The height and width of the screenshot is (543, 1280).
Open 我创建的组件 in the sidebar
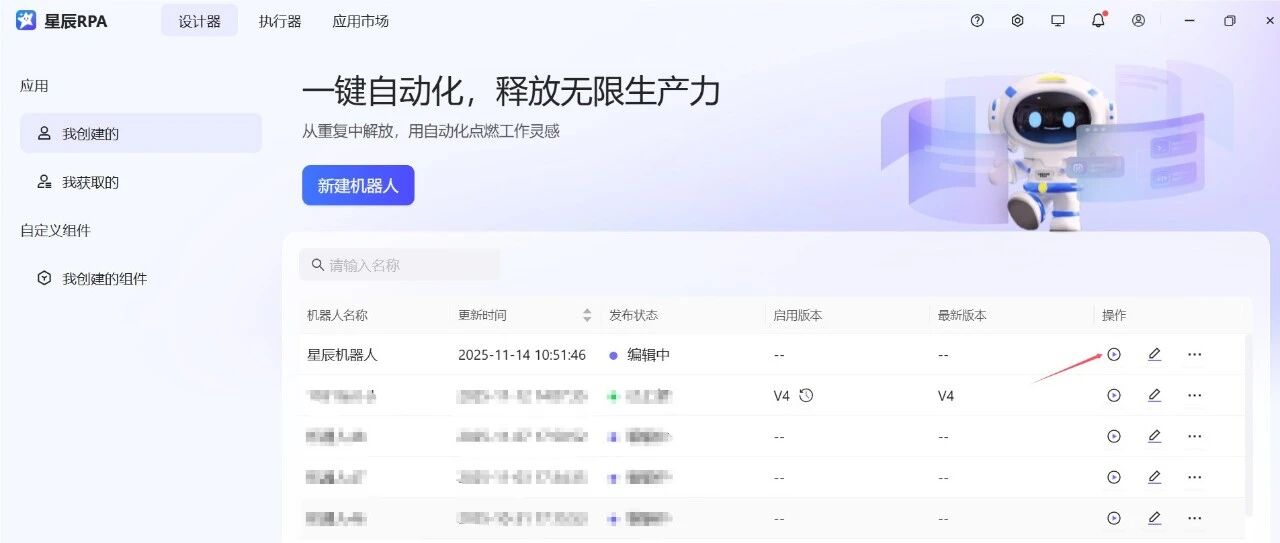point(141,278)
